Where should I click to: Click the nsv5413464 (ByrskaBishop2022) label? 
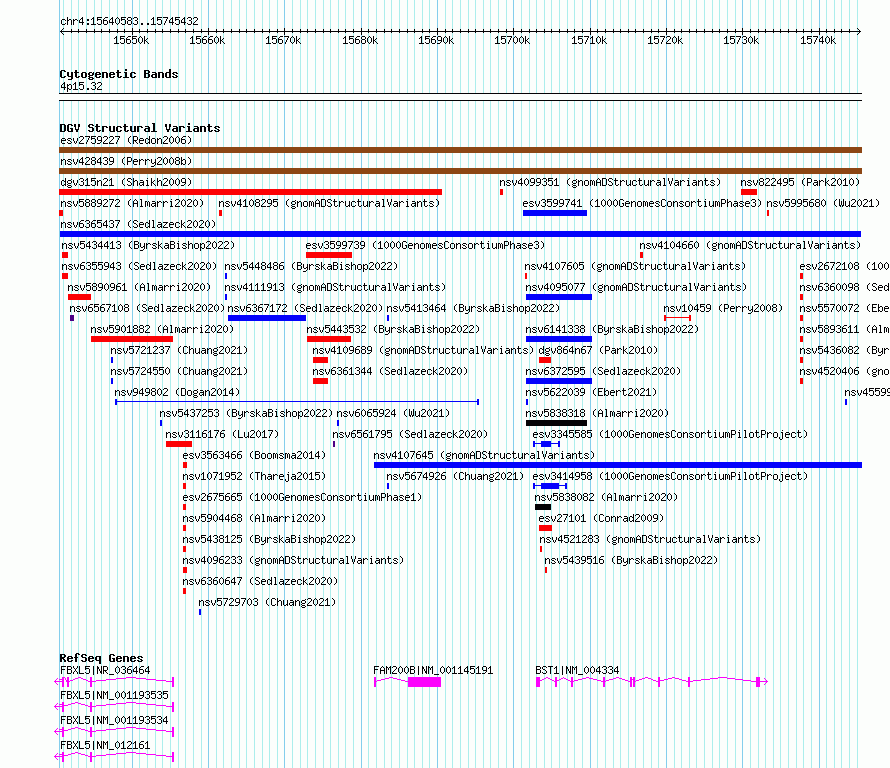click(x=473, y=308)
